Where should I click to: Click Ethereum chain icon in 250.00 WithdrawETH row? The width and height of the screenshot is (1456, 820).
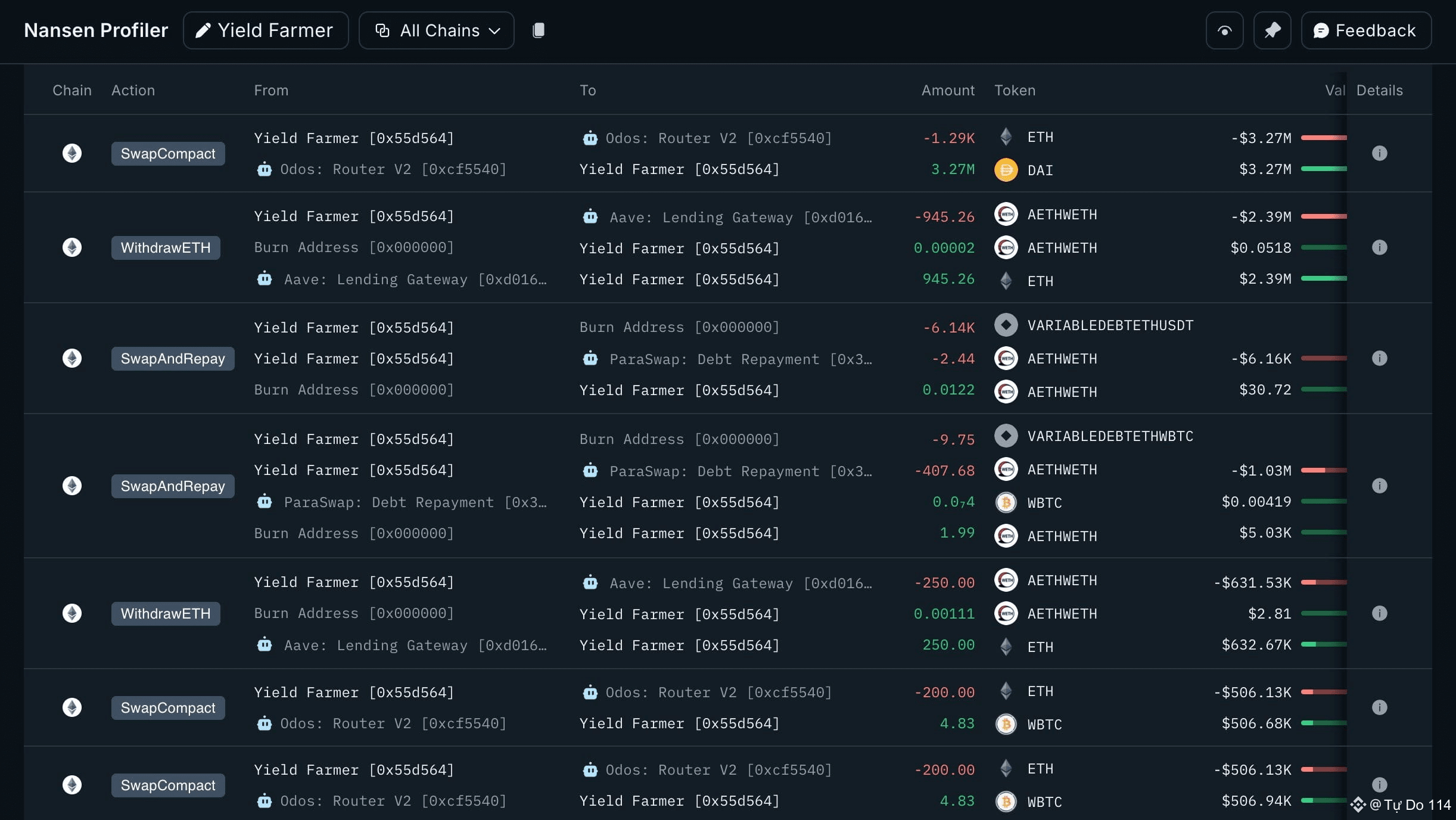pyautogui.click(x=72, y=613)
